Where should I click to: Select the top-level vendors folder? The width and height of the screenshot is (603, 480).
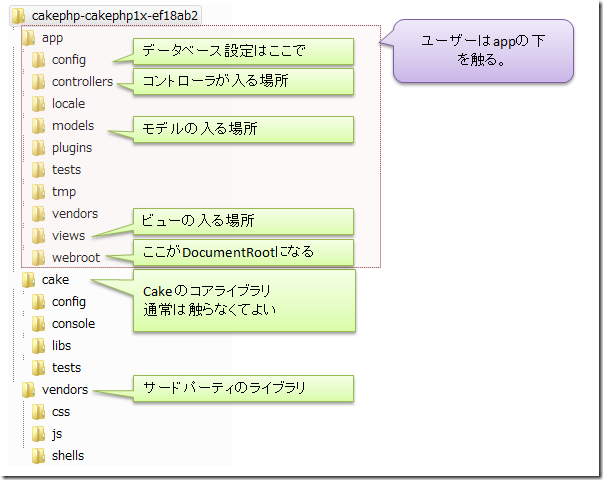55,390
